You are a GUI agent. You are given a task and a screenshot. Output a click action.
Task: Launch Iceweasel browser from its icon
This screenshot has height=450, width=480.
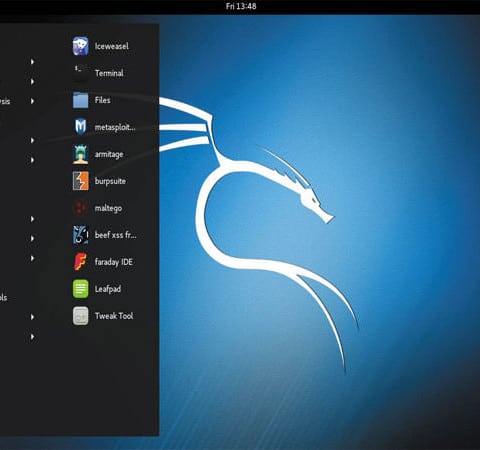(81, 46)
